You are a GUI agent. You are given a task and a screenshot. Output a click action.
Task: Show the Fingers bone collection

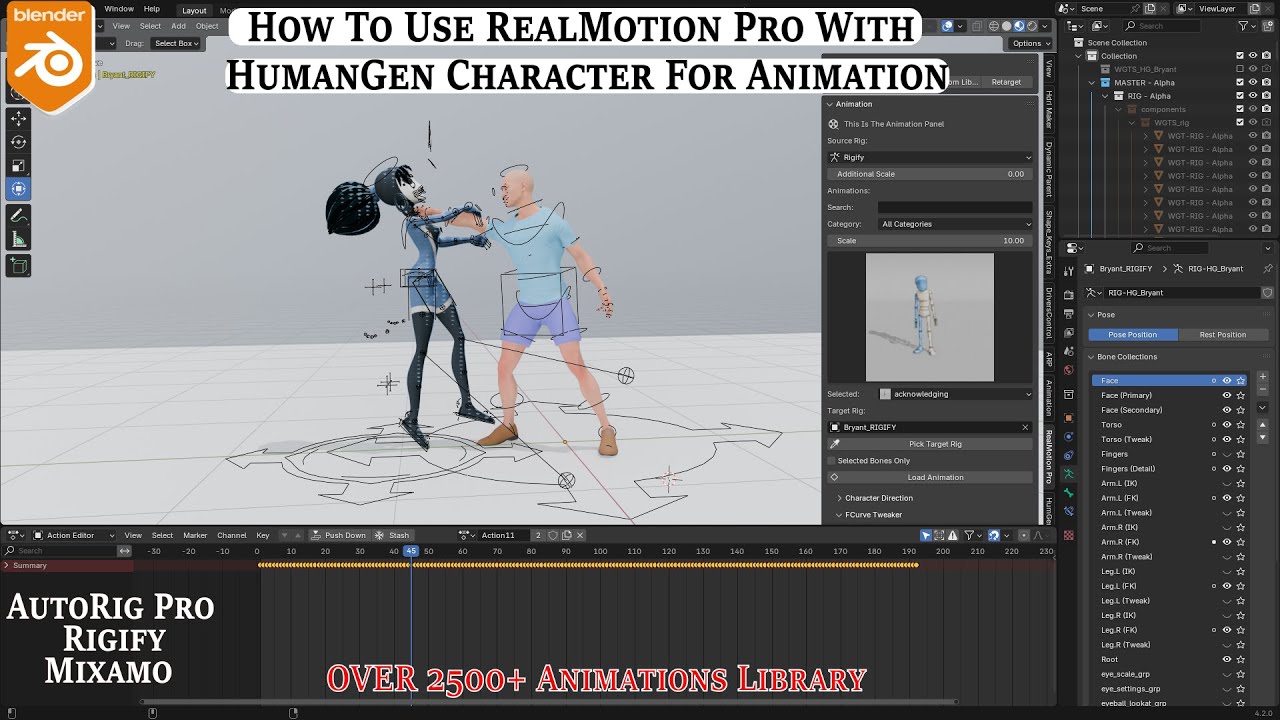coord(1227,454)
